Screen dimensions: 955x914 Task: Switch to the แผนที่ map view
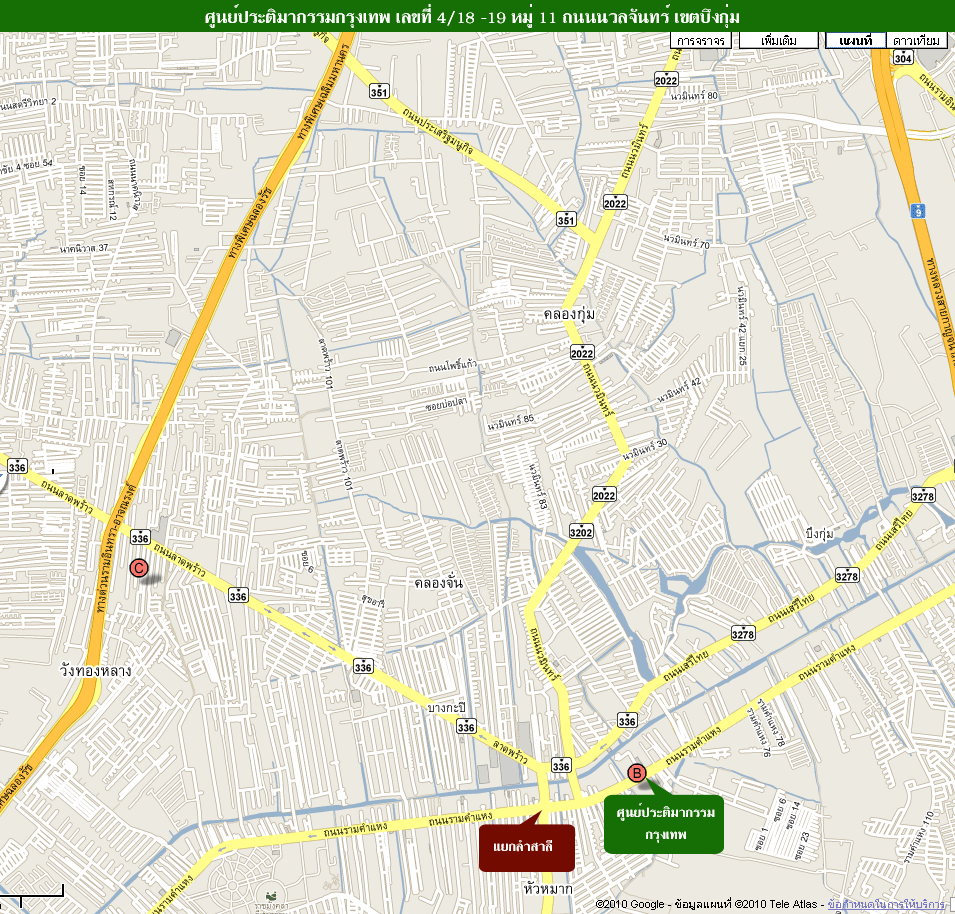coord(855,41)
